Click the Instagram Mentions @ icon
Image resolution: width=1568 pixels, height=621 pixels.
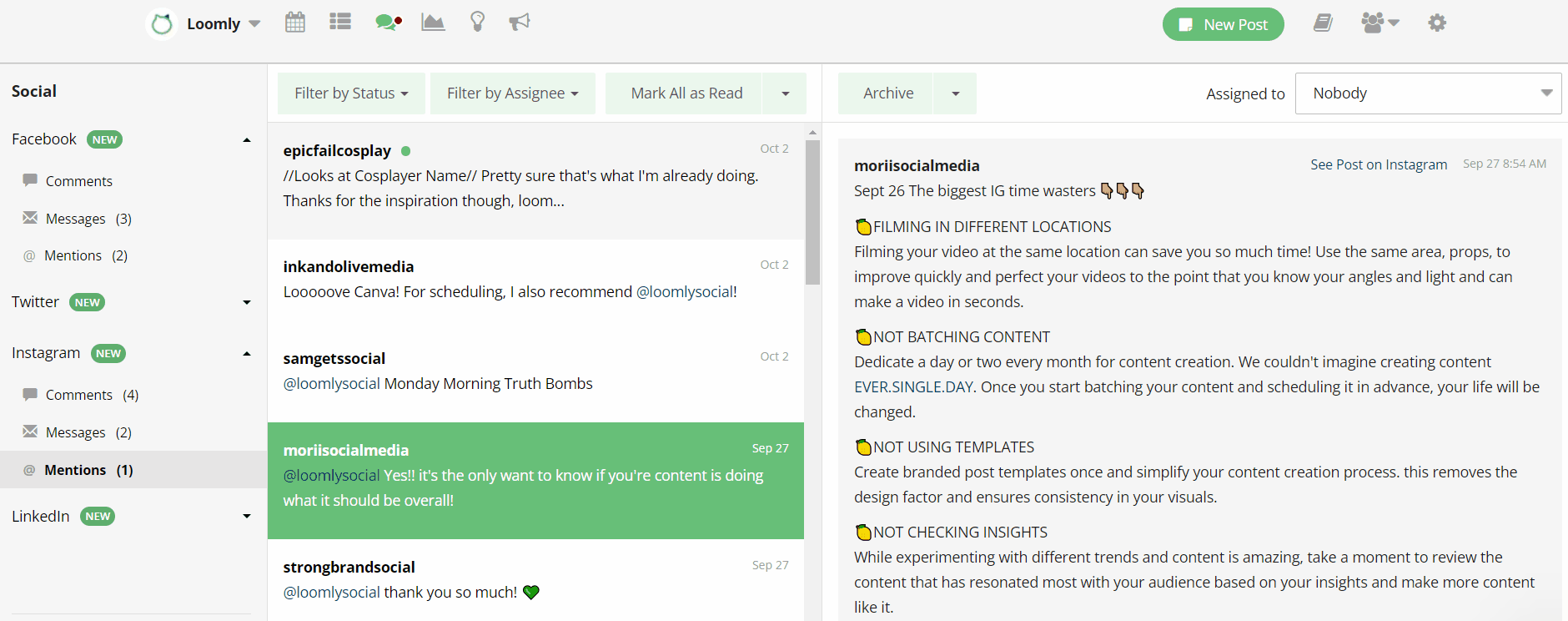click(29, 470)
